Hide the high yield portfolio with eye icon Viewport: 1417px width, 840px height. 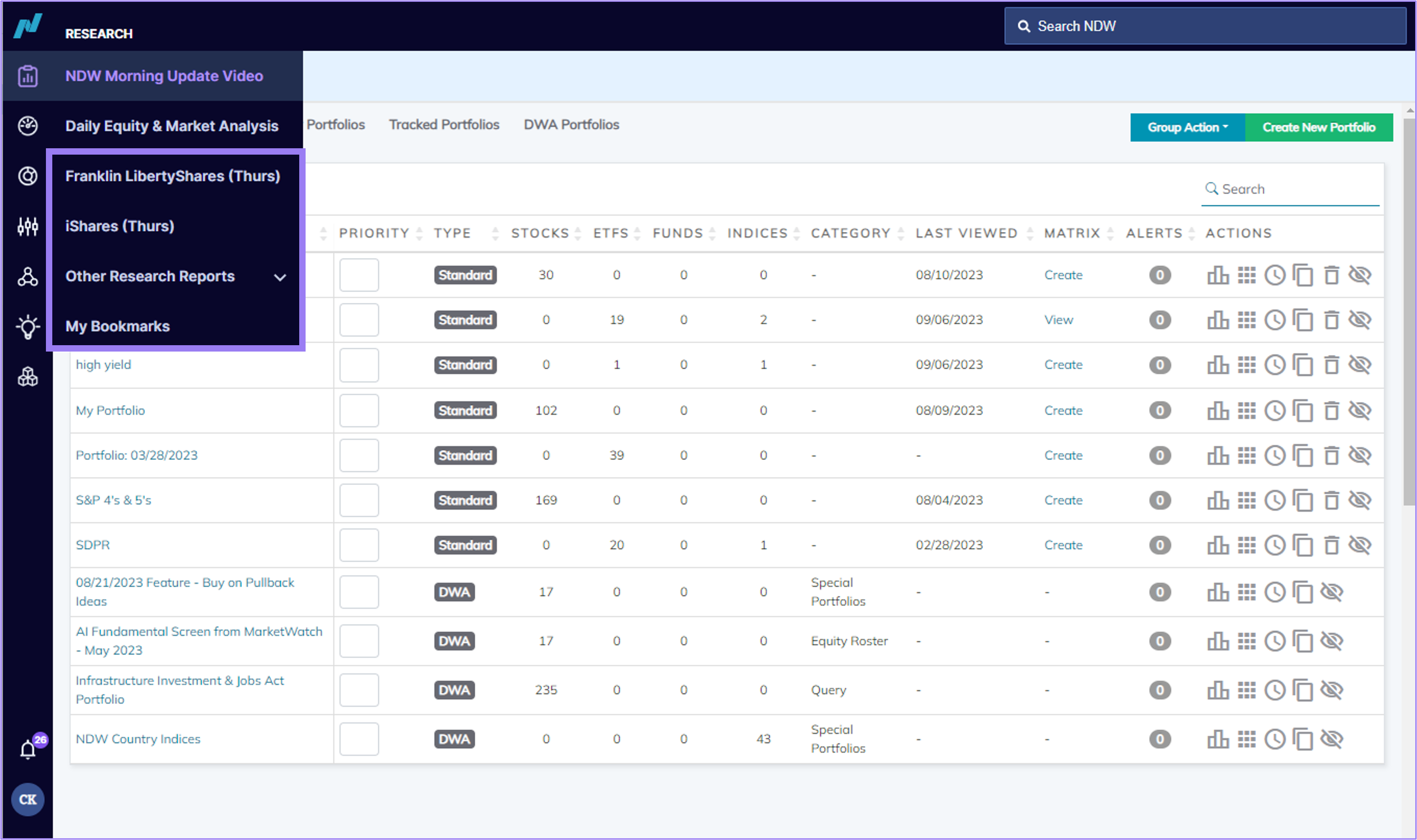[x=1359, y=365]
